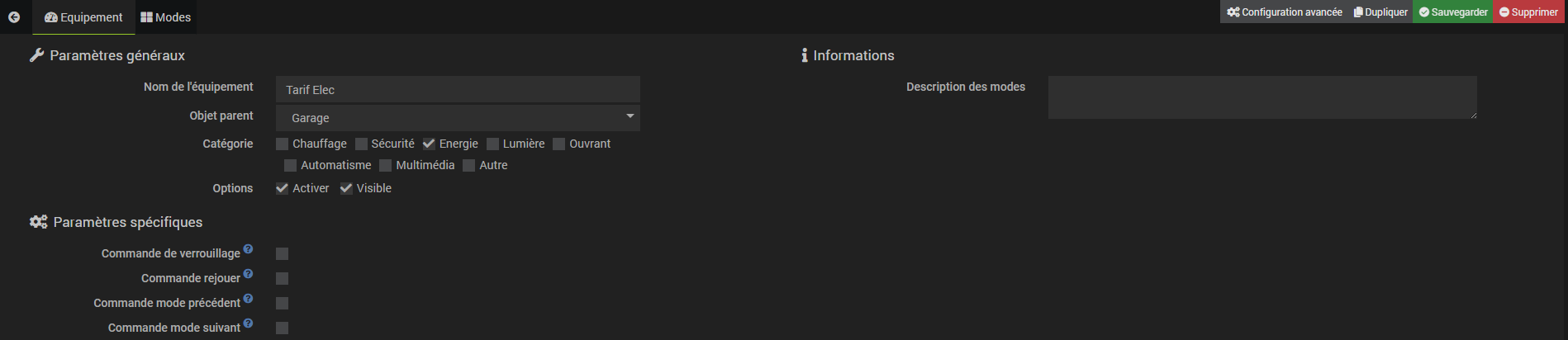This screenshot has height=340, width=1568.
Task: Check the Commande de verrouillage checkbox
Action: [283, 254]
